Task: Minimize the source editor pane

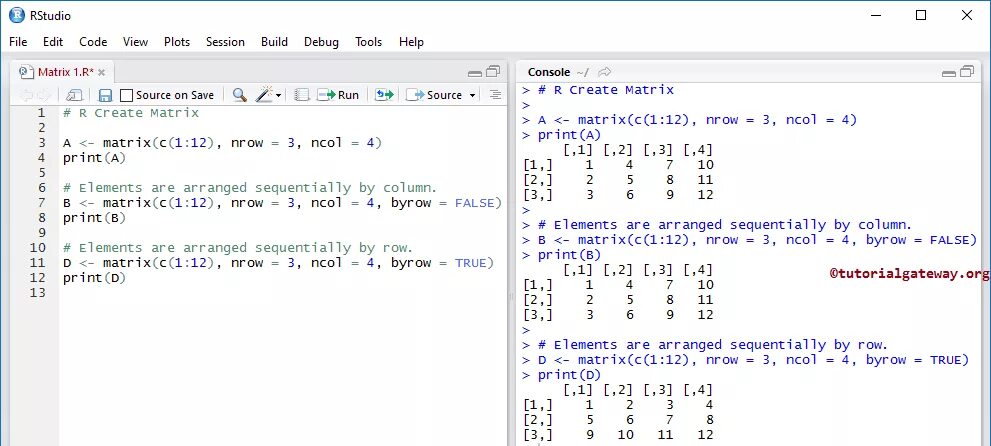Action: (x=475, y=73)
